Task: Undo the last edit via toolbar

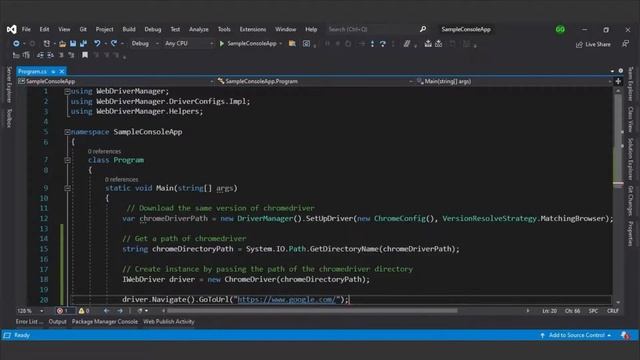Action: (97, 43)
